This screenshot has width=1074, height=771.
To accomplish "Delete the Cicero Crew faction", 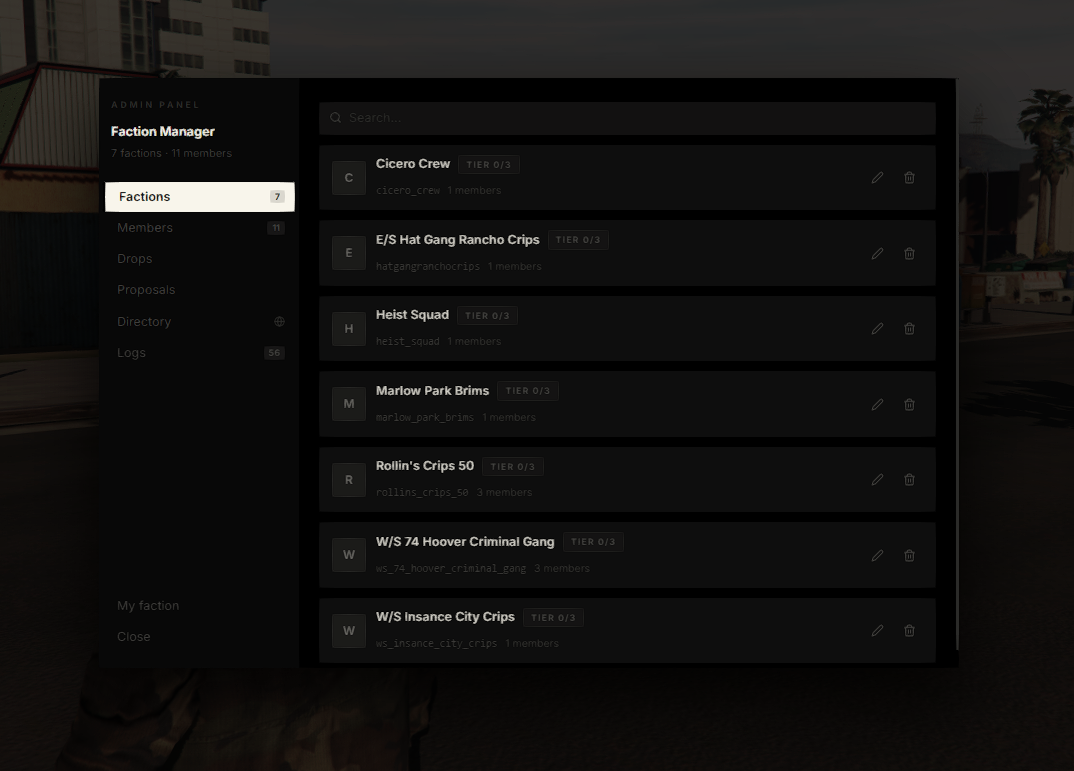I will click(910, 178).
